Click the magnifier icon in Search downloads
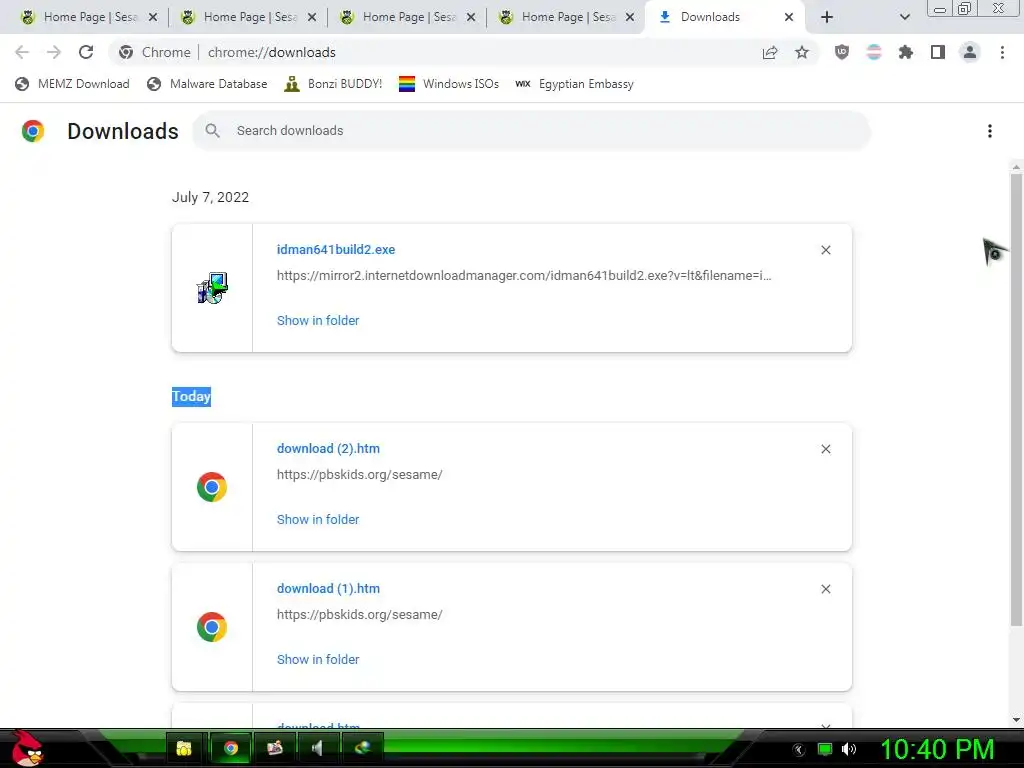Viewport: 1024px width, 768px height. coord(212,131)
